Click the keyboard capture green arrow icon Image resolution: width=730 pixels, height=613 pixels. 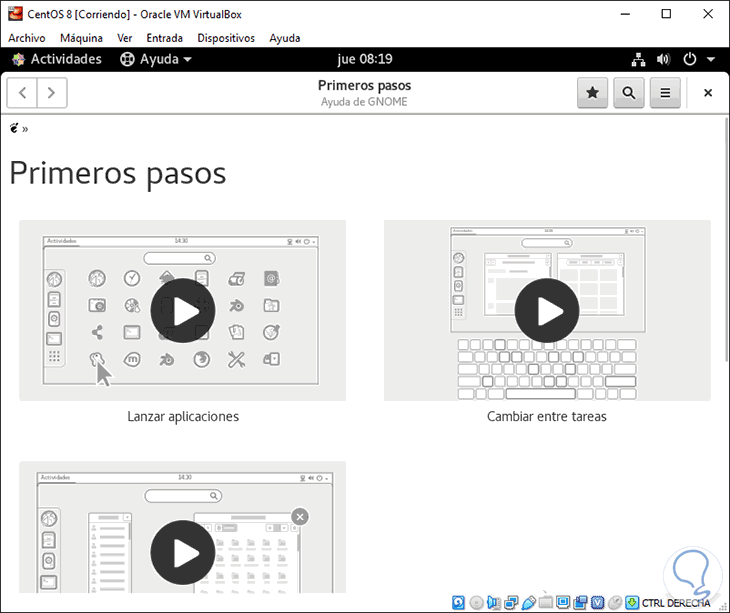(632, 603)
